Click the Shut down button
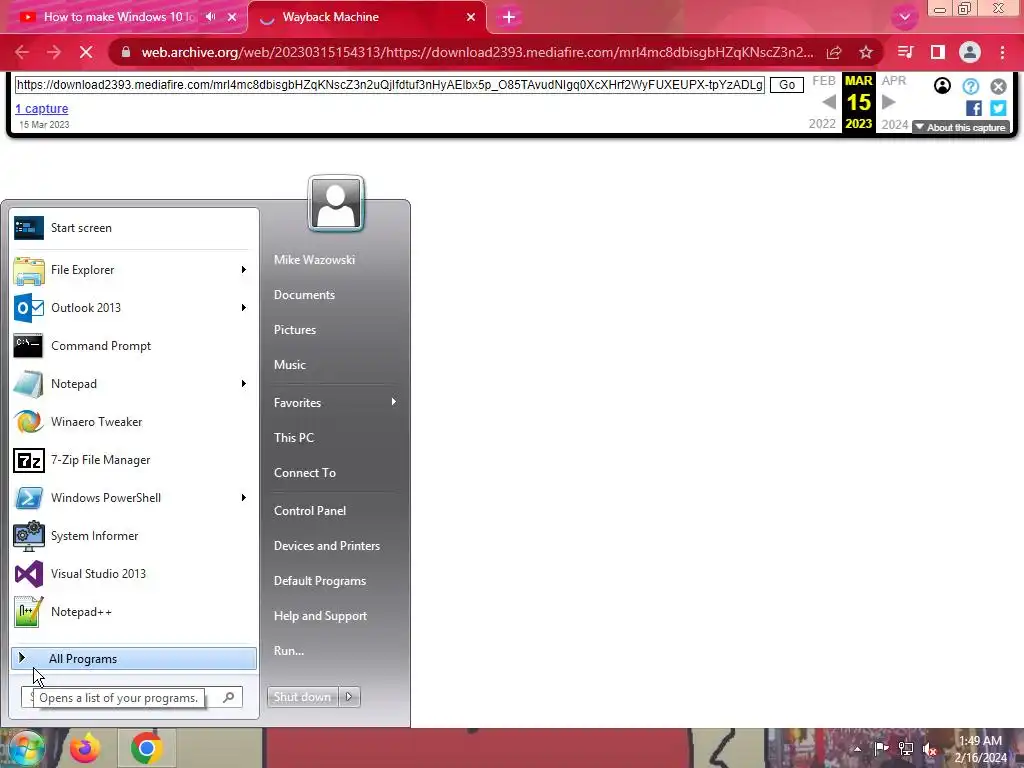Viewport: 1024px width, 768px height. (x=302, y=697)
